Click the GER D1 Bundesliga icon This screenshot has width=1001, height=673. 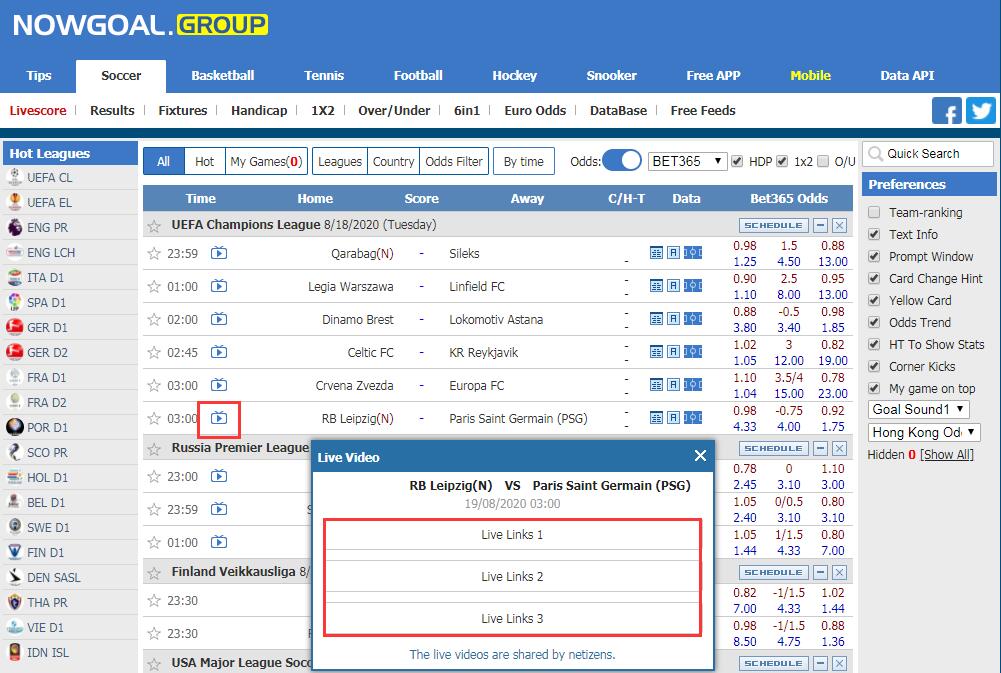click(x=14, y=327)
